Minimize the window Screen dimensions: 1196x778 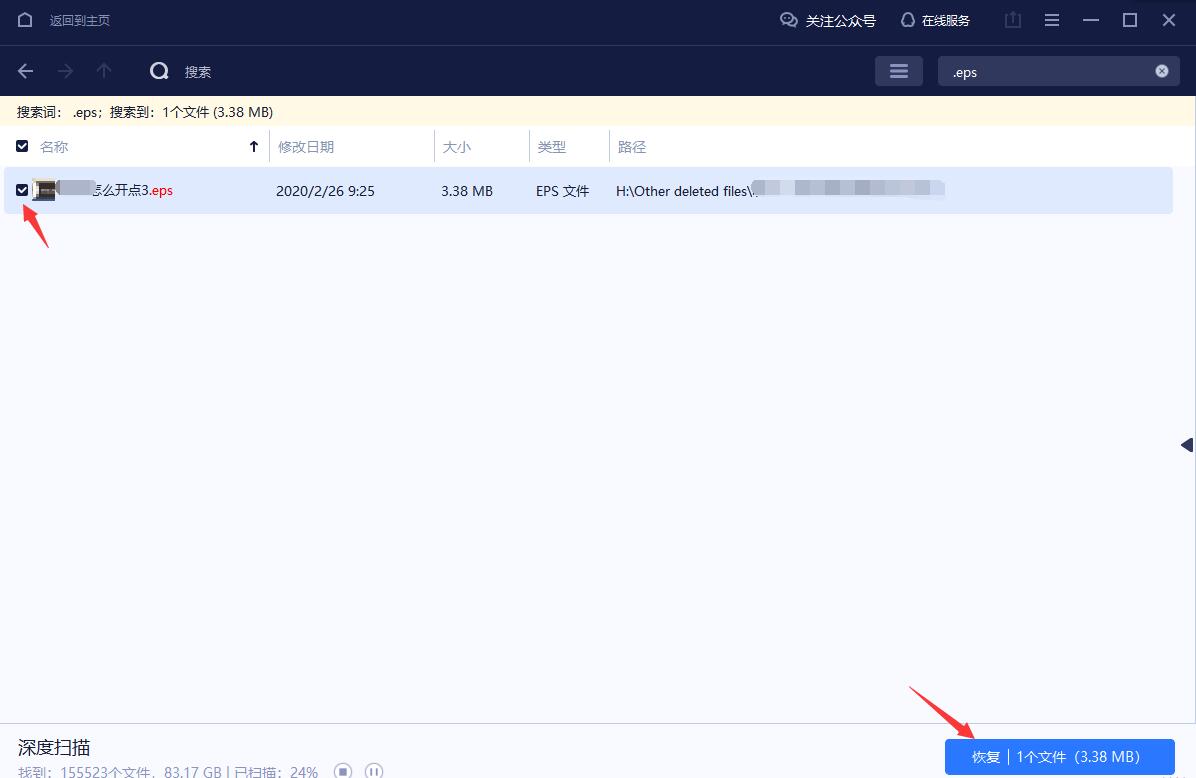click(x=1091, y=21)
